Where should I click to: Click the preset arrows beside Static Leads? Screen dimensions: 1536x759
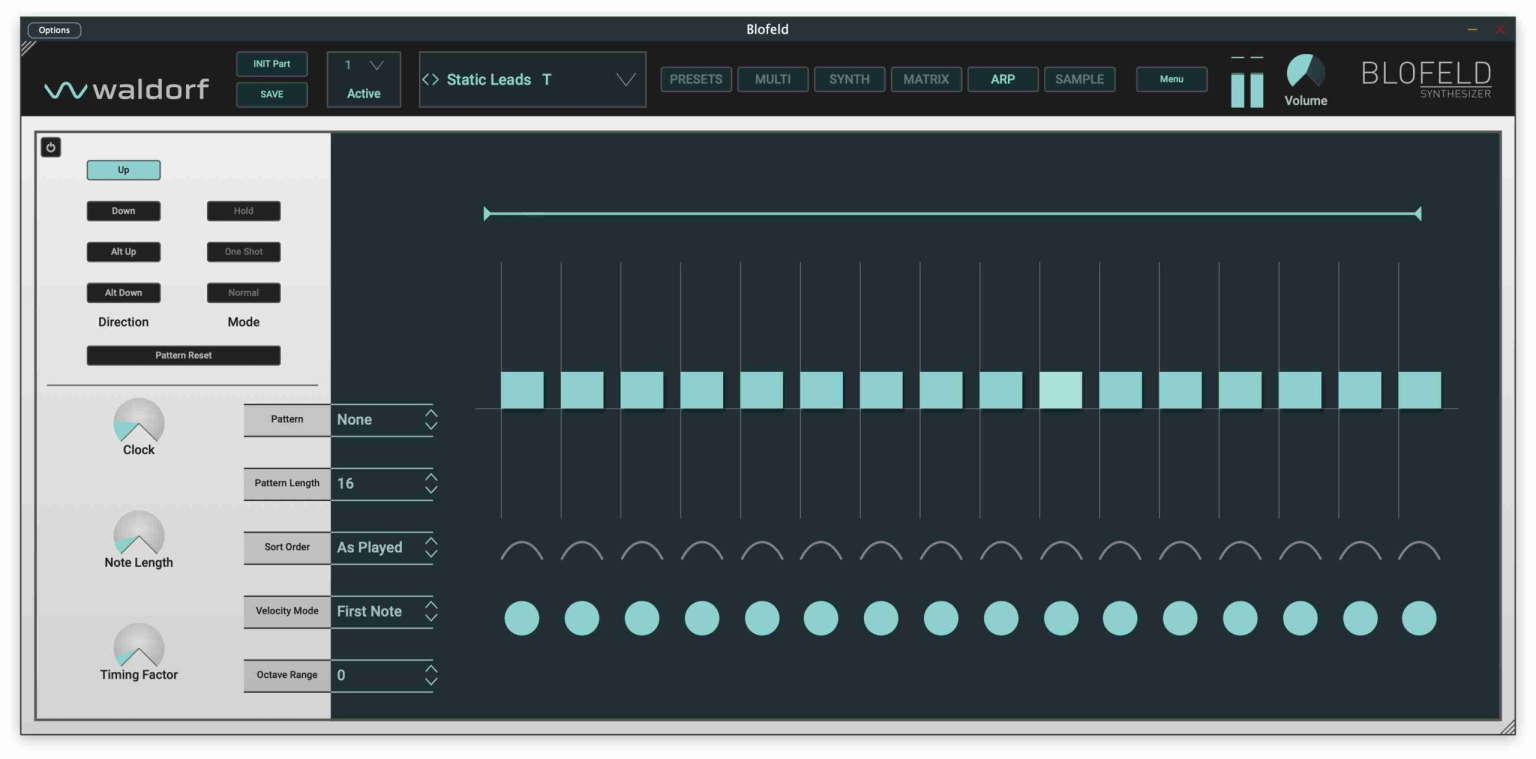point(431,80)
